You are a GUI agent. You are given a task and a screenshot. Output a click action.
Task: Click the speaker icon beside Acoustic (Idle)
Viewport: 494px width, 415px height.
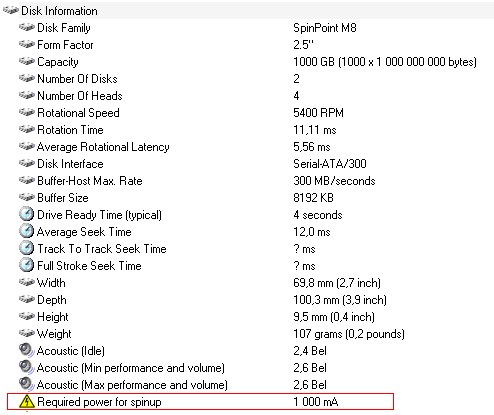pyautogui.click(x=27, y=350)
